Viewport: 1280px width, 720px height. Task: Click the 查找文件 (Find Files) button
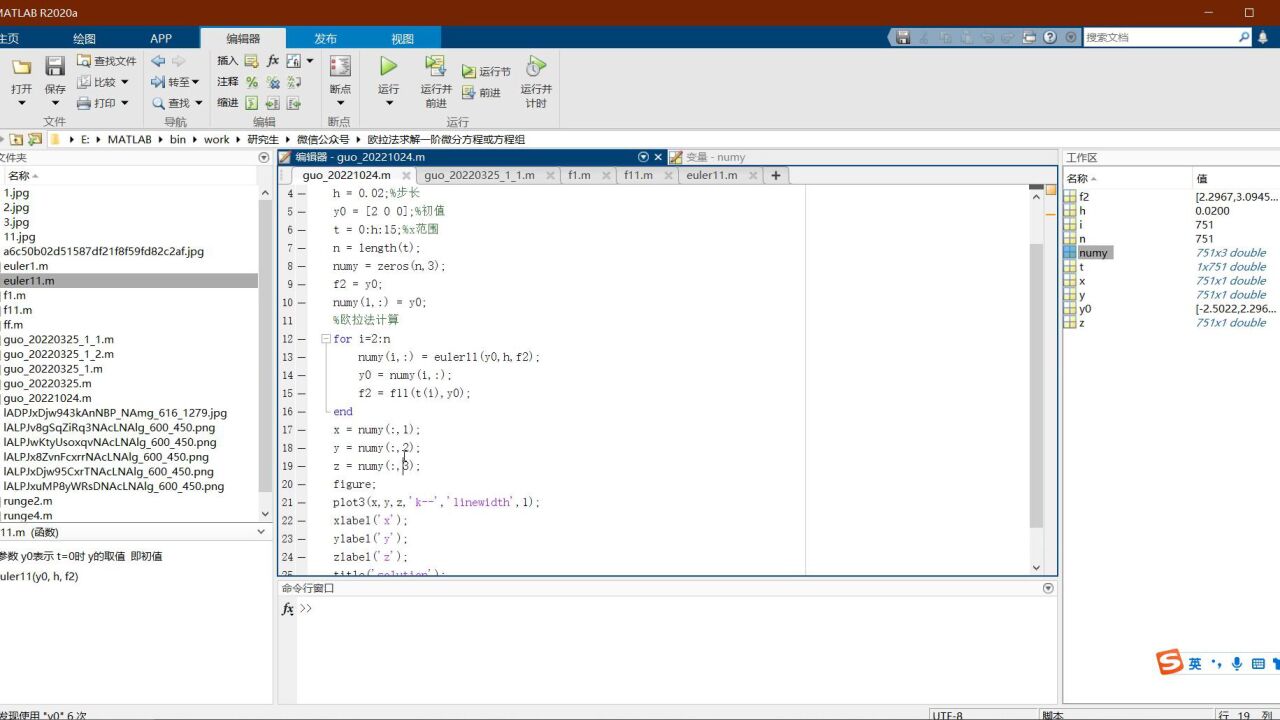(x=107, y=61)
